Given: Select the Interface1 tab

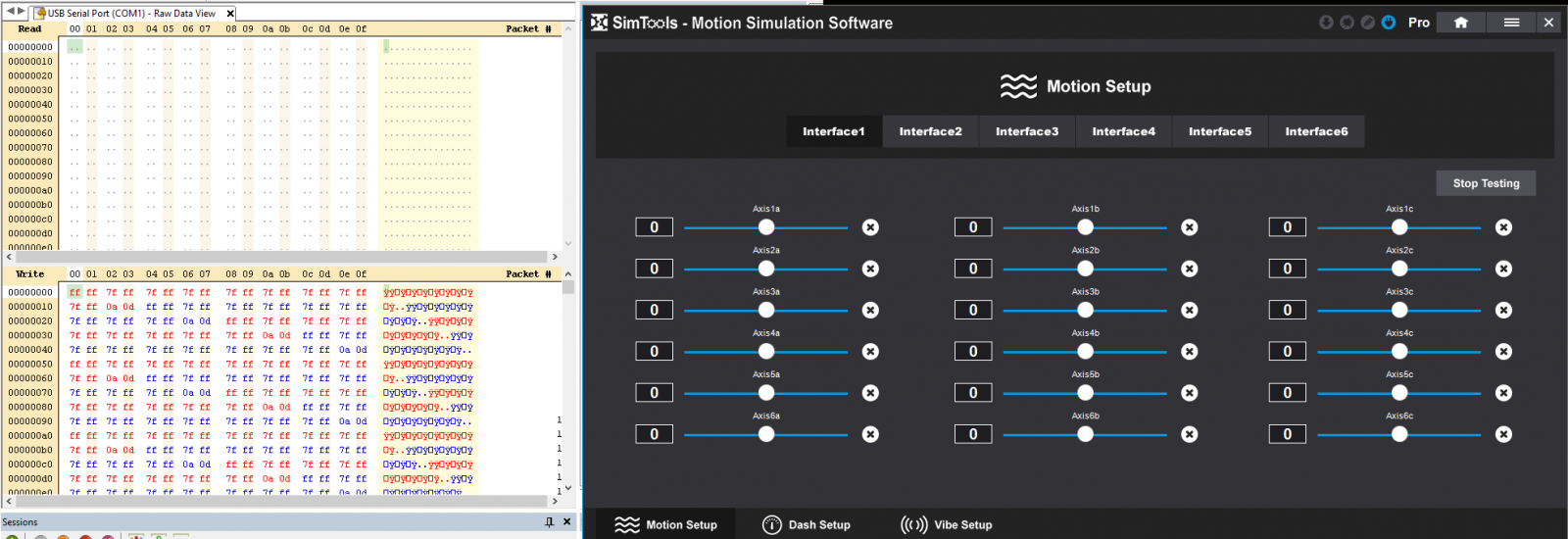Looking at the screenshot, I should [x=834, y=131].
